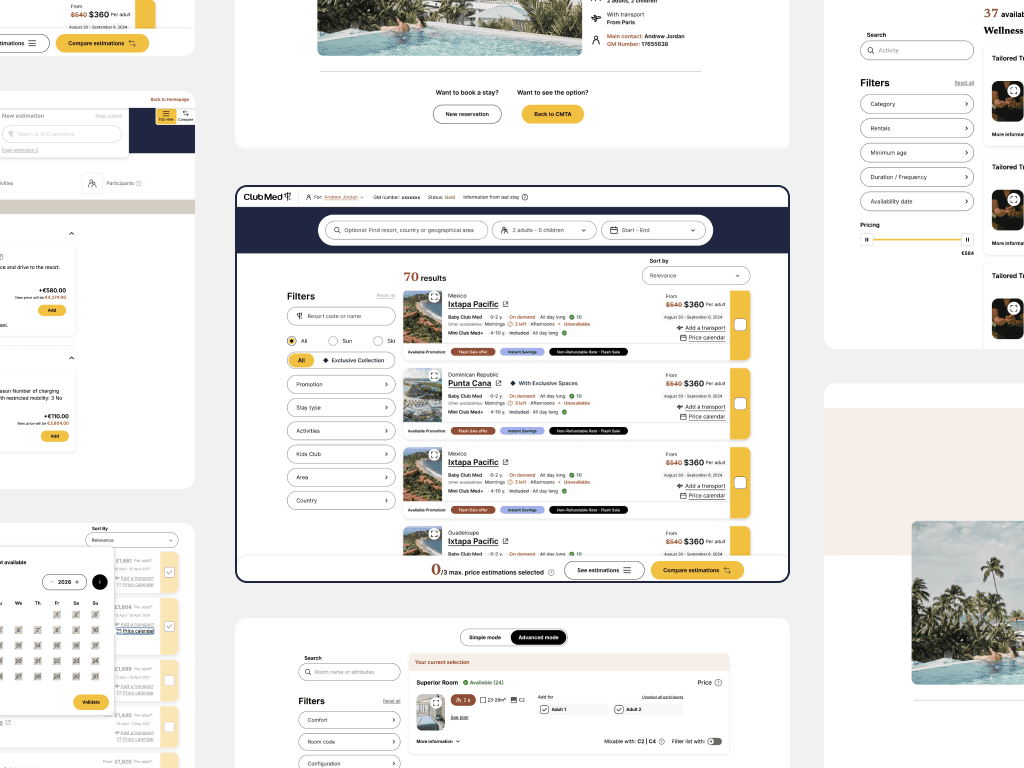The image size is (1024, 768).
Task: Expand the Superior Room photo
Action: [436, 704]
